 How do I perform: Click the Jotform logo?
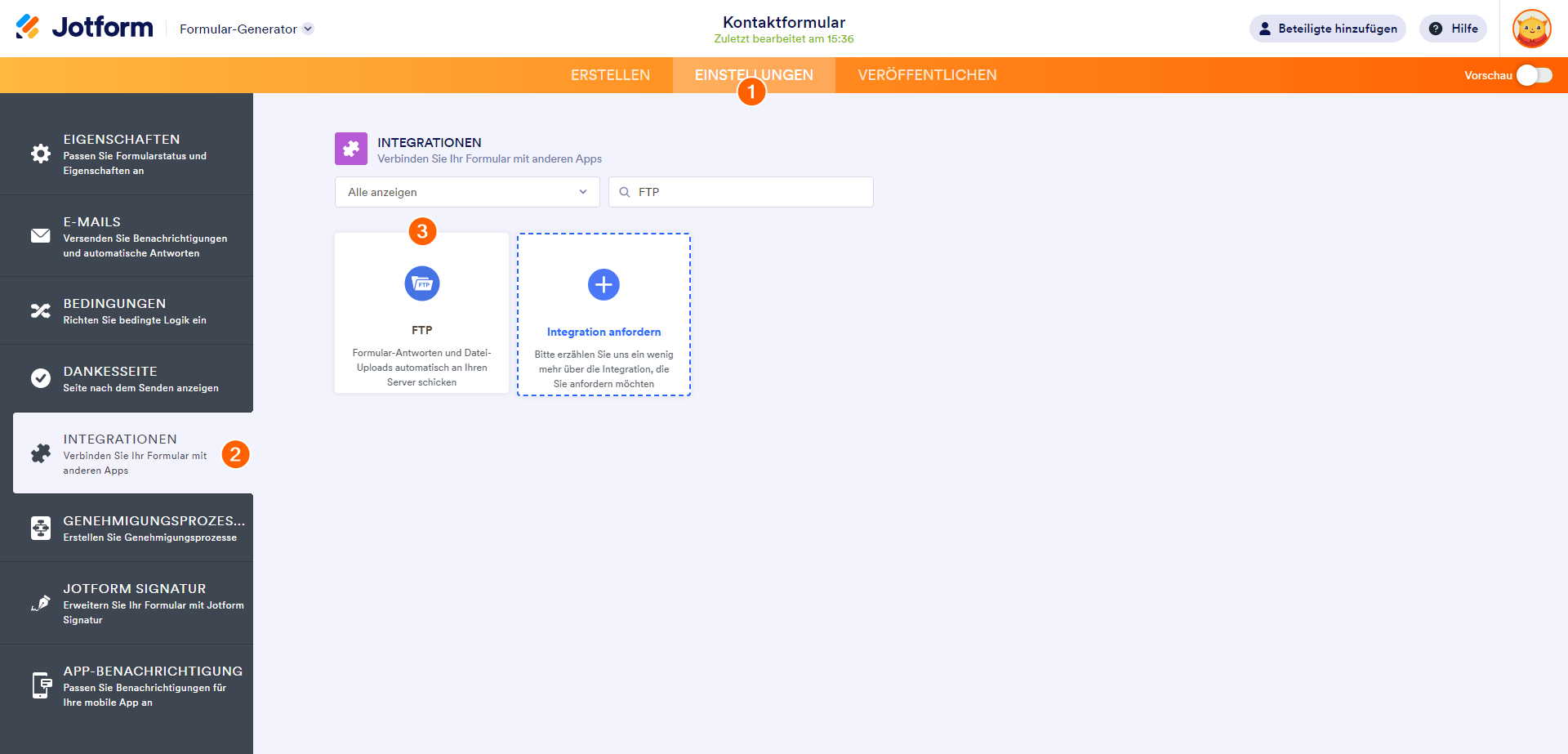tap(84, 28)
